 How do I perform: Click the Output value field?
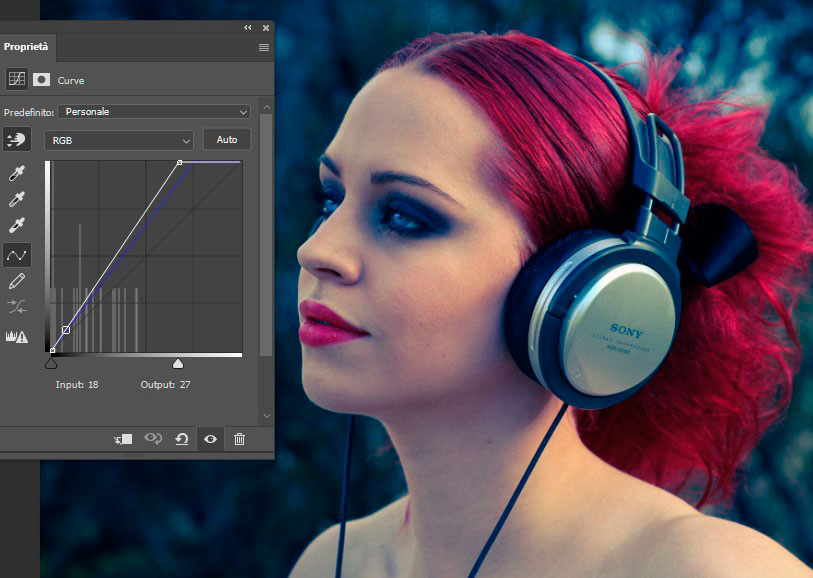tap(165, 385)
